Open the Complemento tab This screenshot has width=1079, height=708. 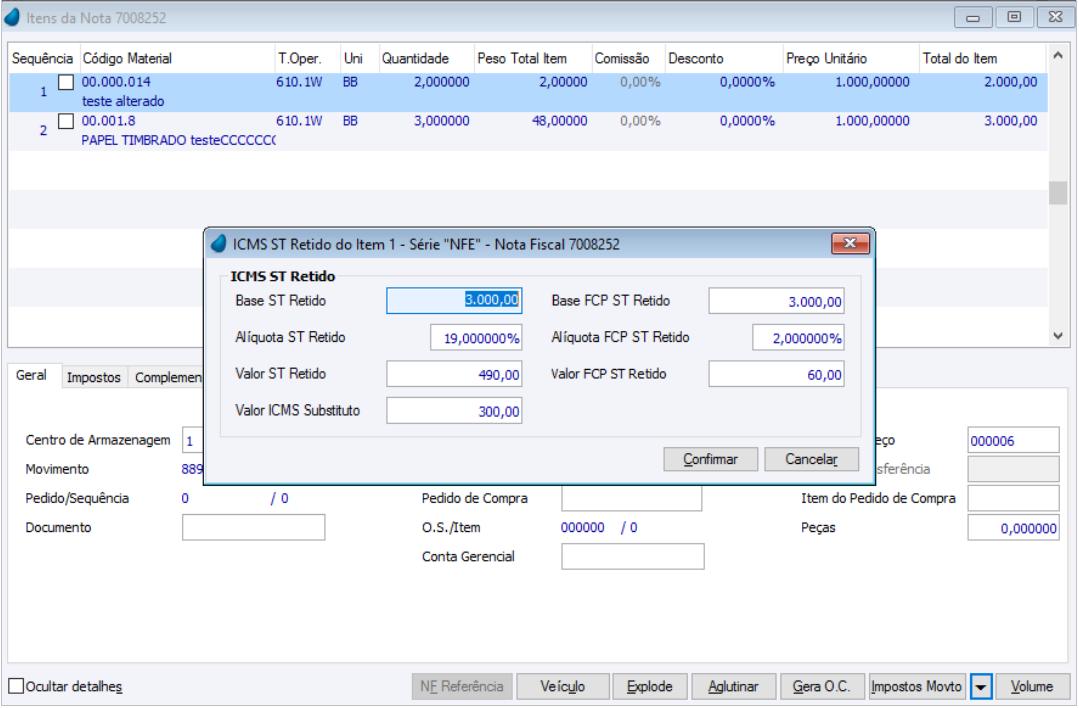pyautogui.click(x=168, y=377)
